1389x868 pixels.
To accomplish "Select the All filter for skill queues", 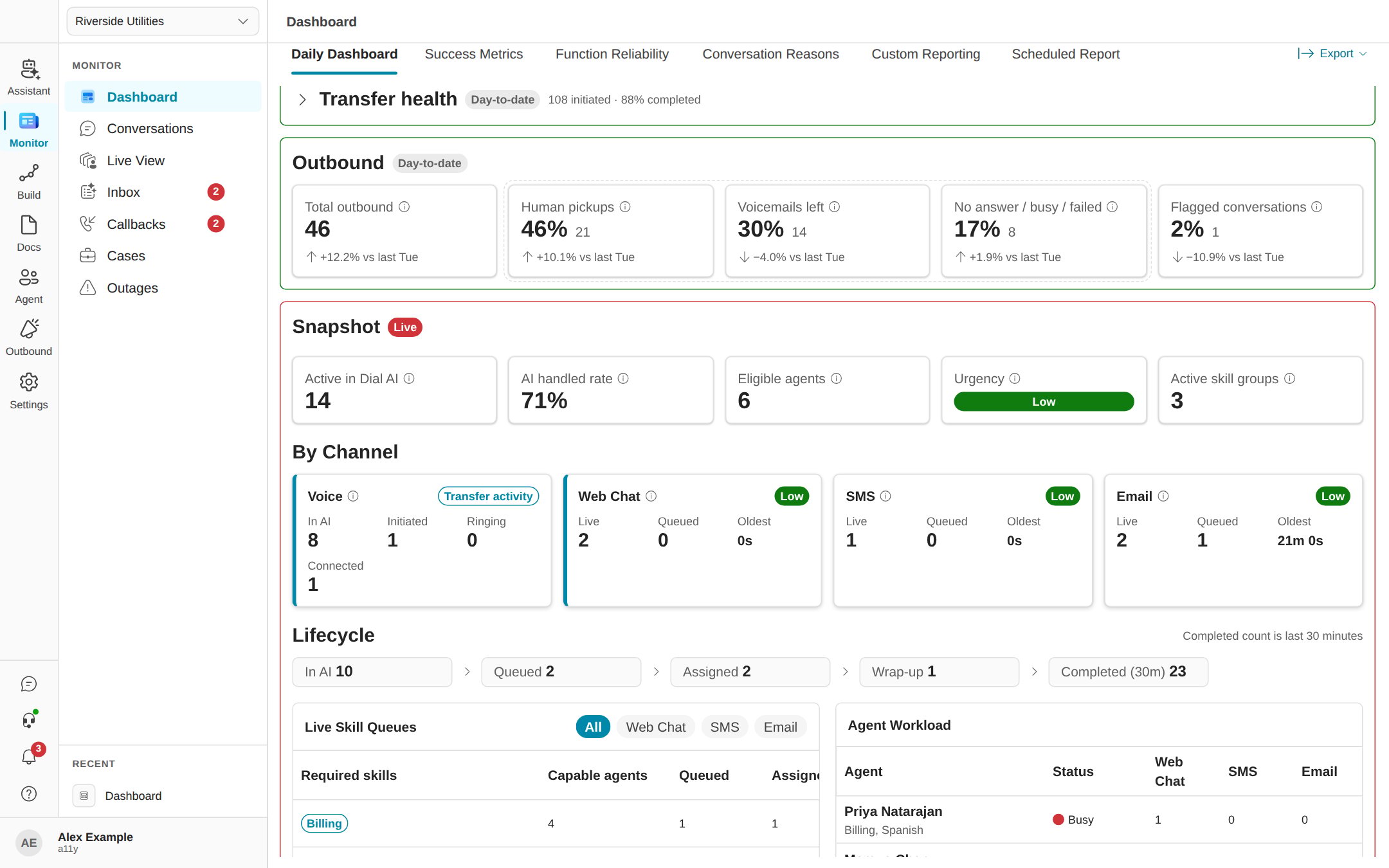I will coord(593,727).
